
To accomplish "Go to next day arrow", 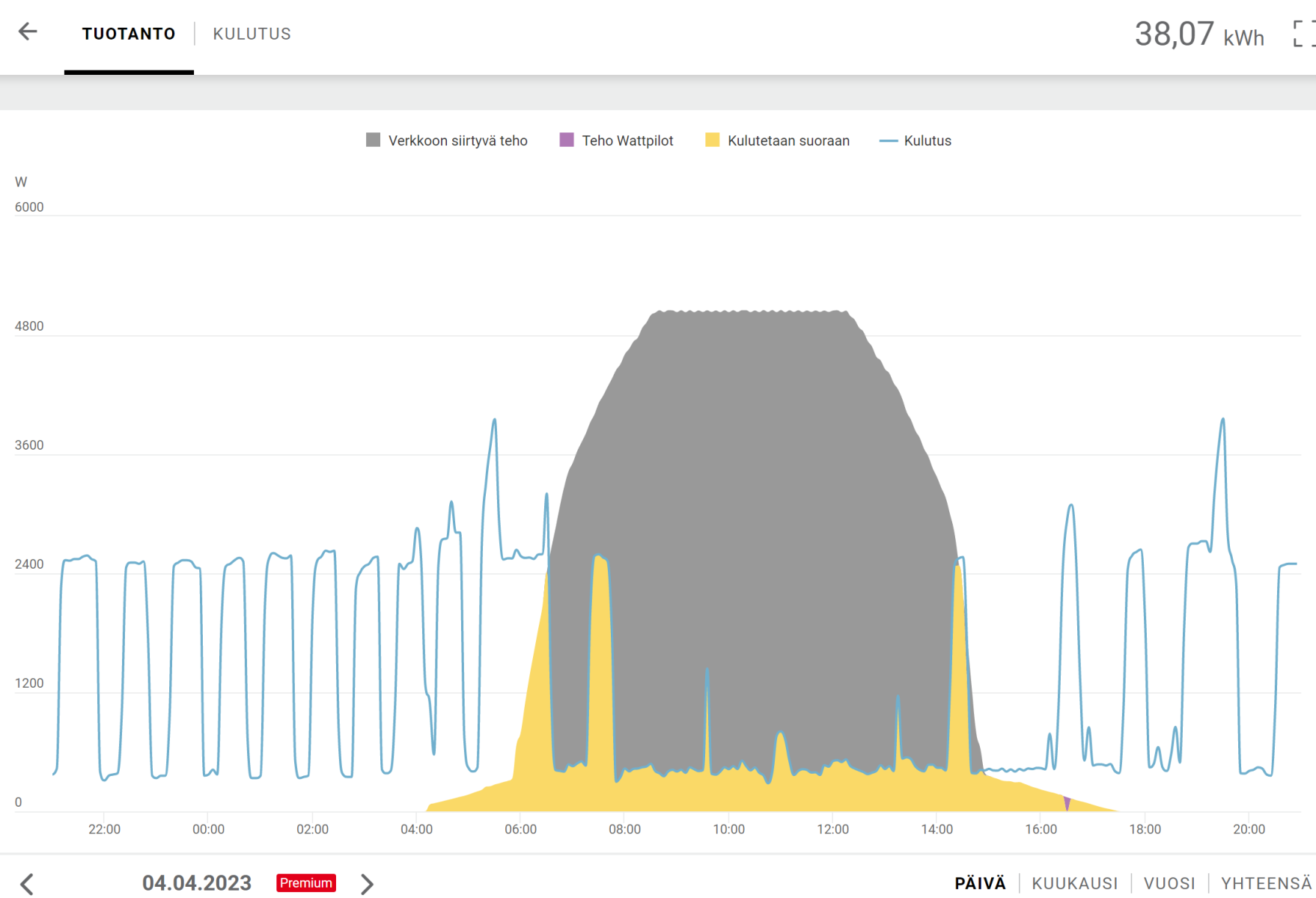I will click(367, 884).
